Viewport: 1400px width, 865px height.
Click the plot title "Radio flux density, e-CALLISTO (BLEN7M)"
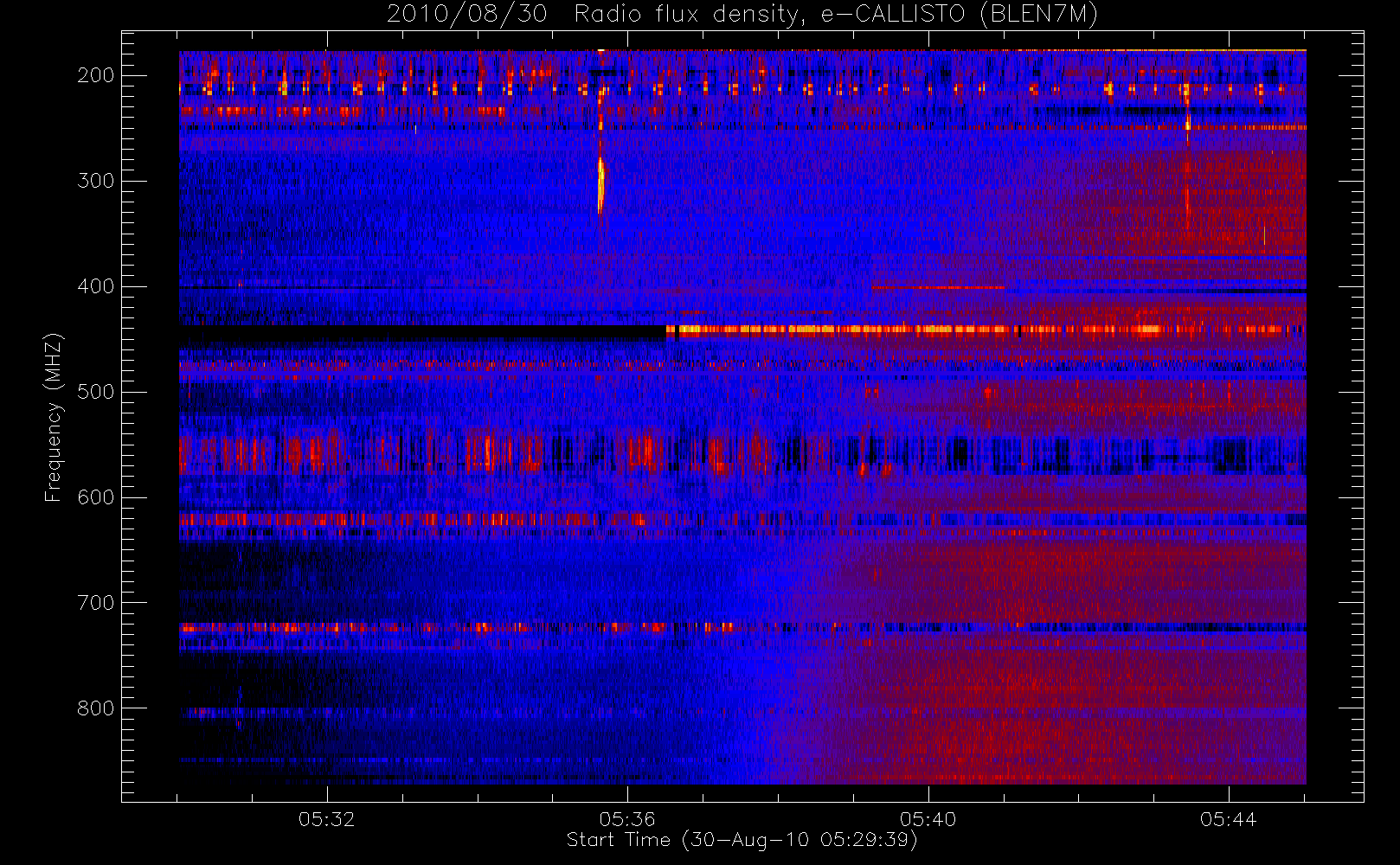(x=836, y=15)
